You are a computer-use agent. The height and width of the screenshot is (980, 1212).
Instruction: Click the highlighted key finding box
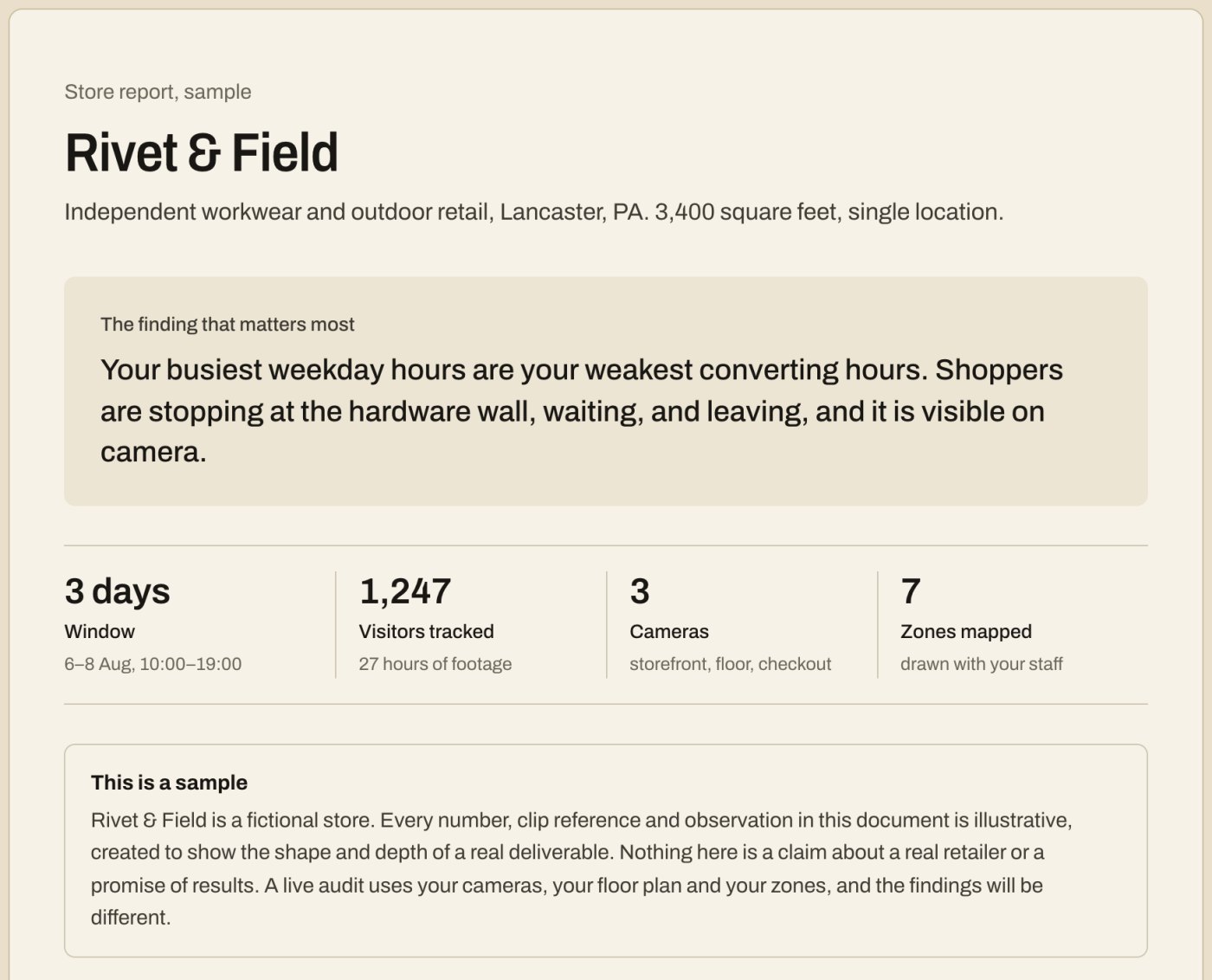coord(606,391)
